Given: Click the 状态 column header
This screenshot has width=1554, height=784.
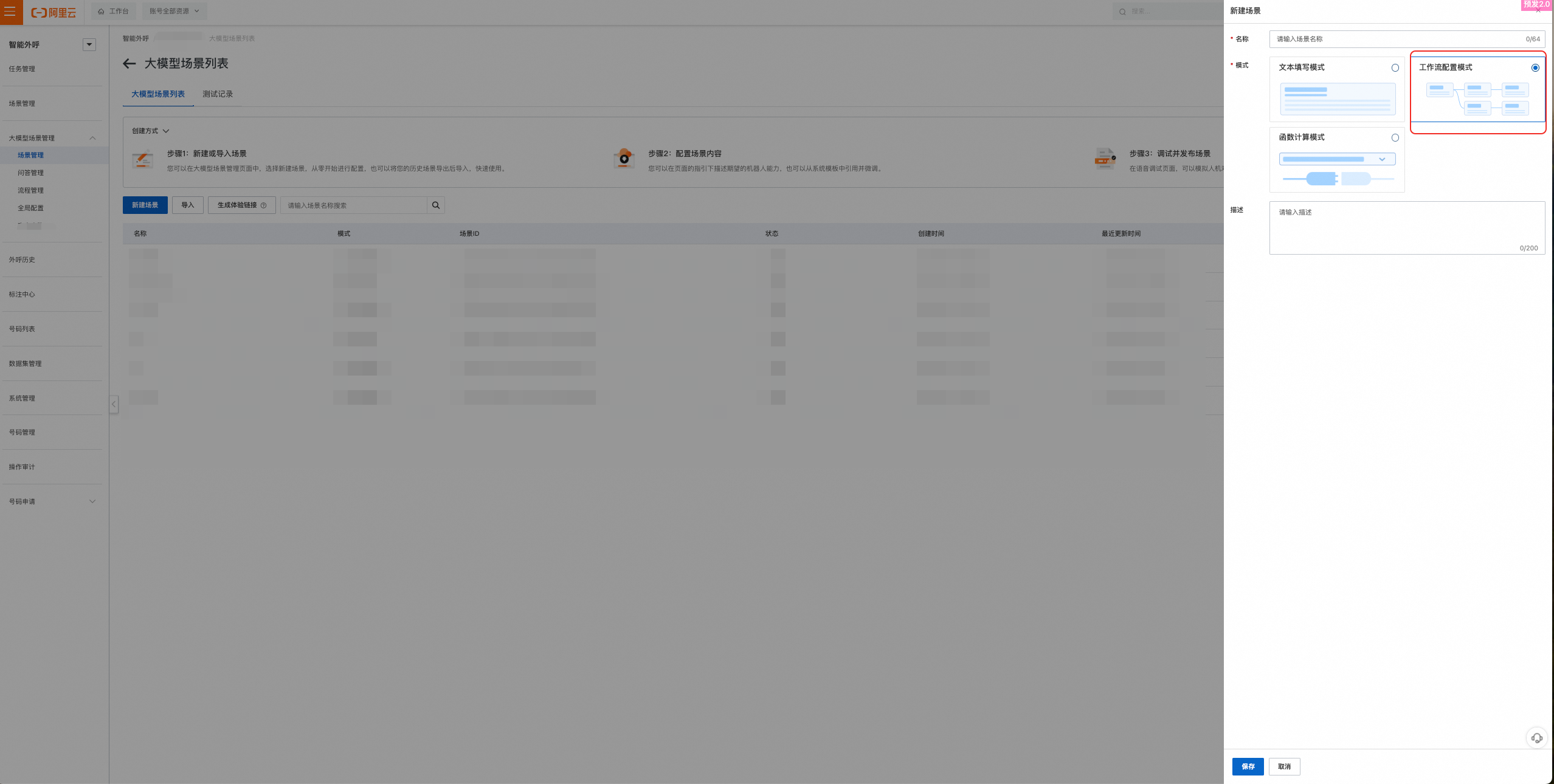Looking at the screenshot, I should click(x=772, y=233).
